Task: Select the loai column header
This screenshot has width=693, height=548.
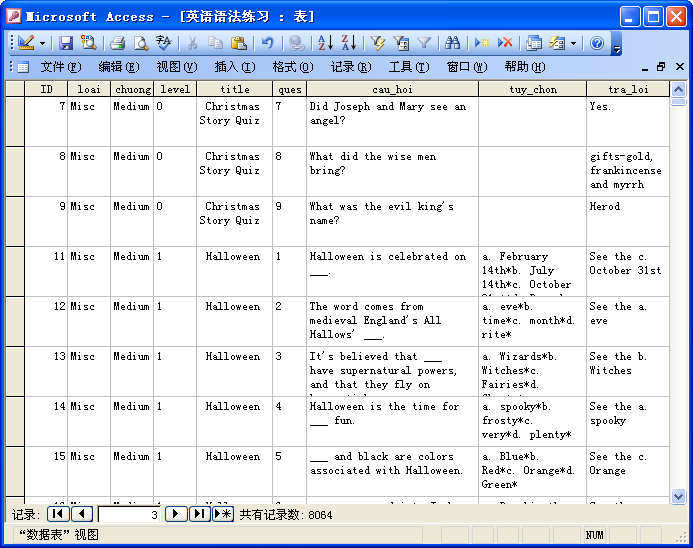Action: [89, 89]
